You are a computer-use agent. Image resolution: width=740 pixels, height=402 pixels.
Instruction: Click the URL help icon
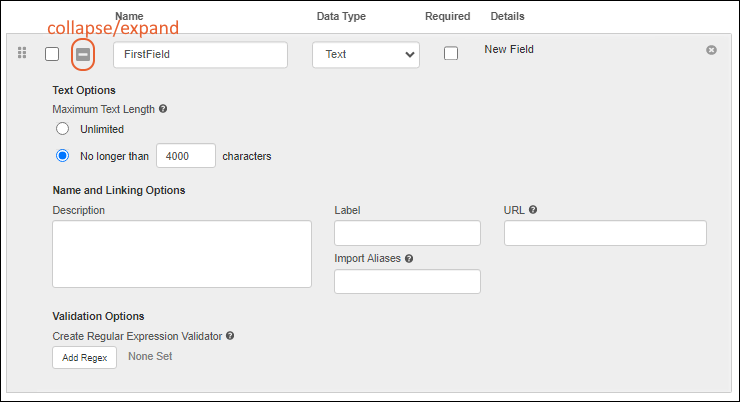tap(533, 210)
